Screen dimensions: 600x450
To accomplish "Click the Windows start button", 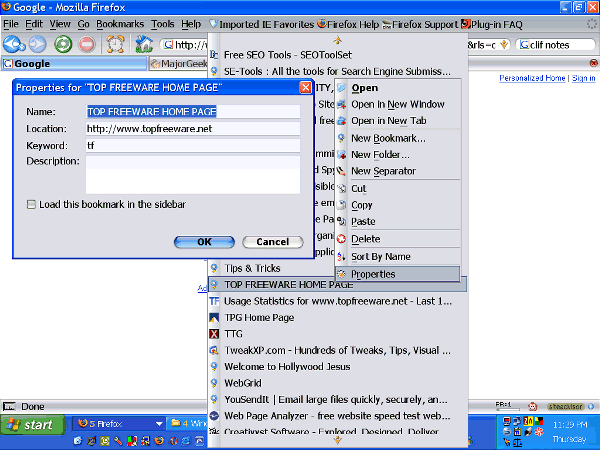I will [x=33, y=425].
